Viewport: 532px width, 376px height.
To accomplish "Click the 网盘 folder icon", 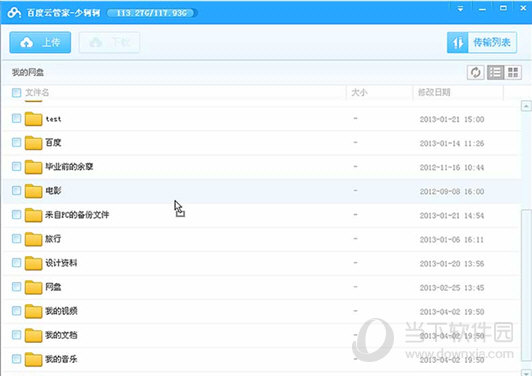I will (x=33, y=287).
